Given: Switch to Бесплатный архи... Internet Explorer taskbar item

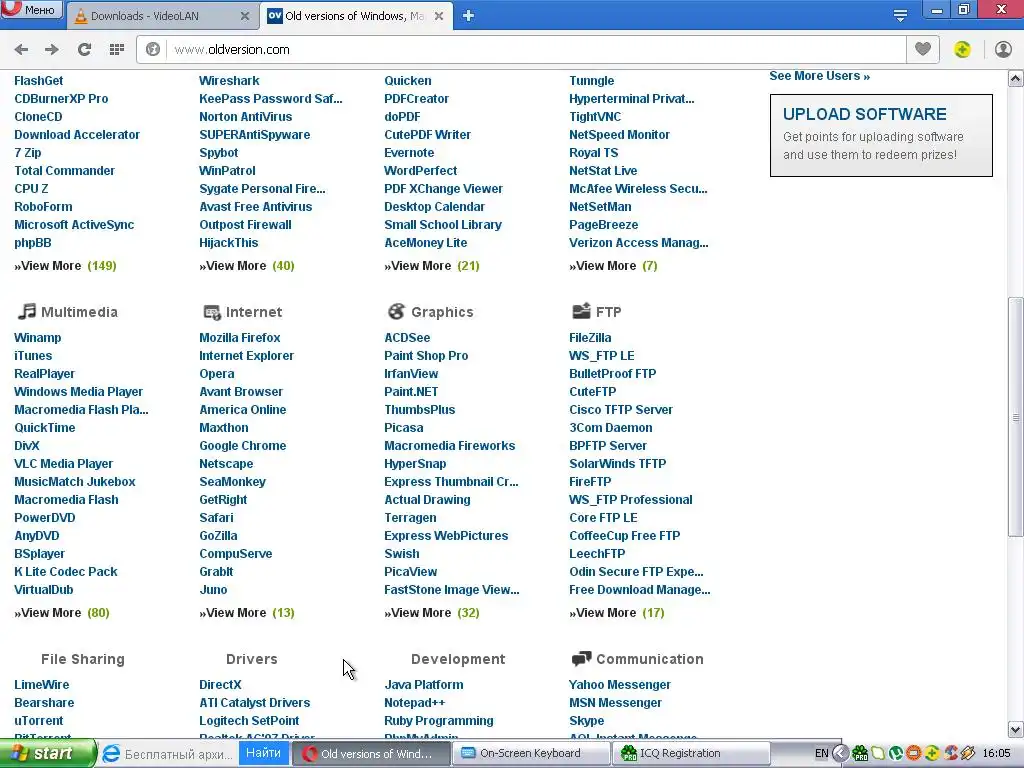Looking at the screenshot, I should click(168, 754).
